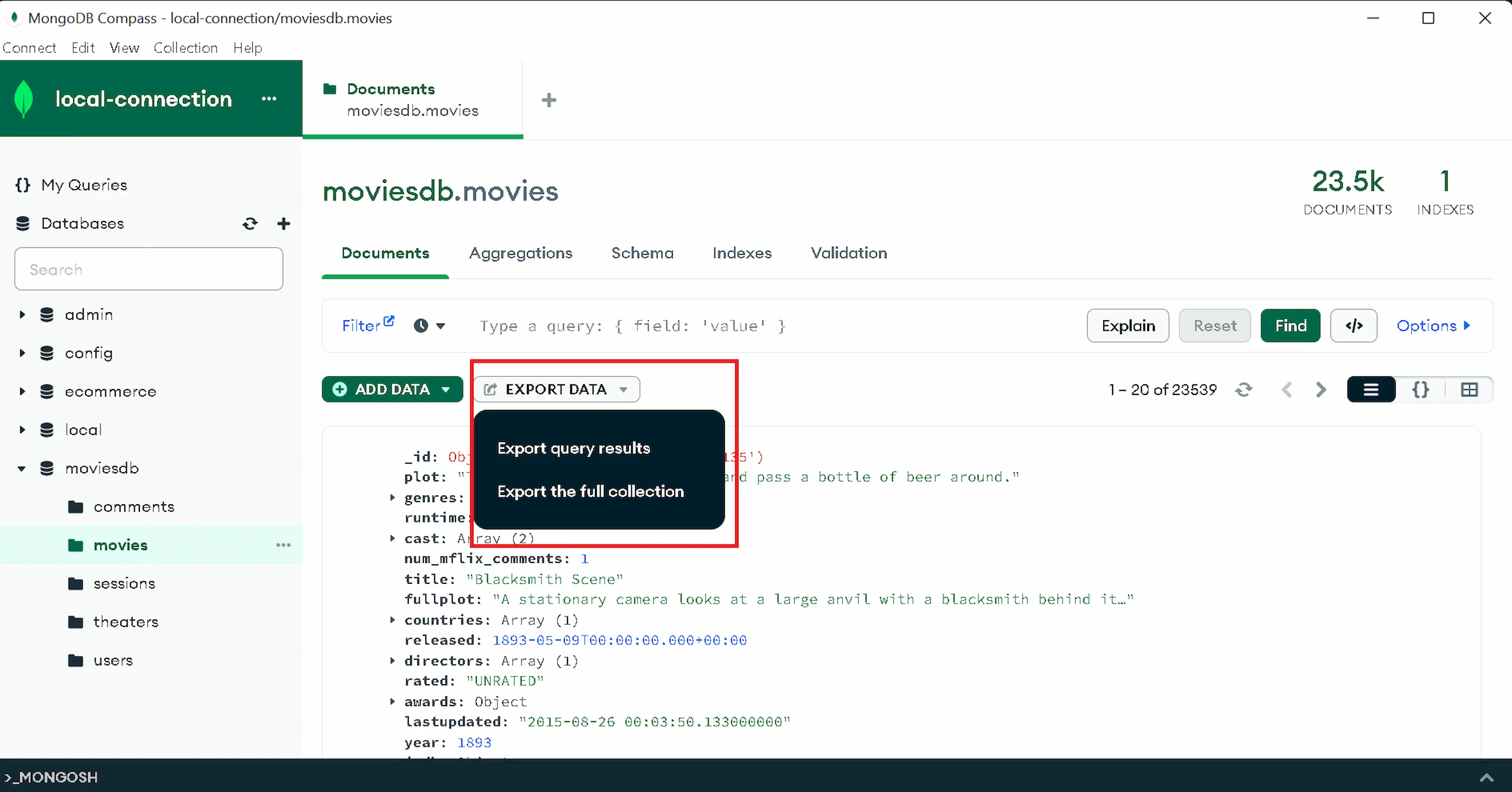Refresh the documents count icon

tap(1243, 390)
